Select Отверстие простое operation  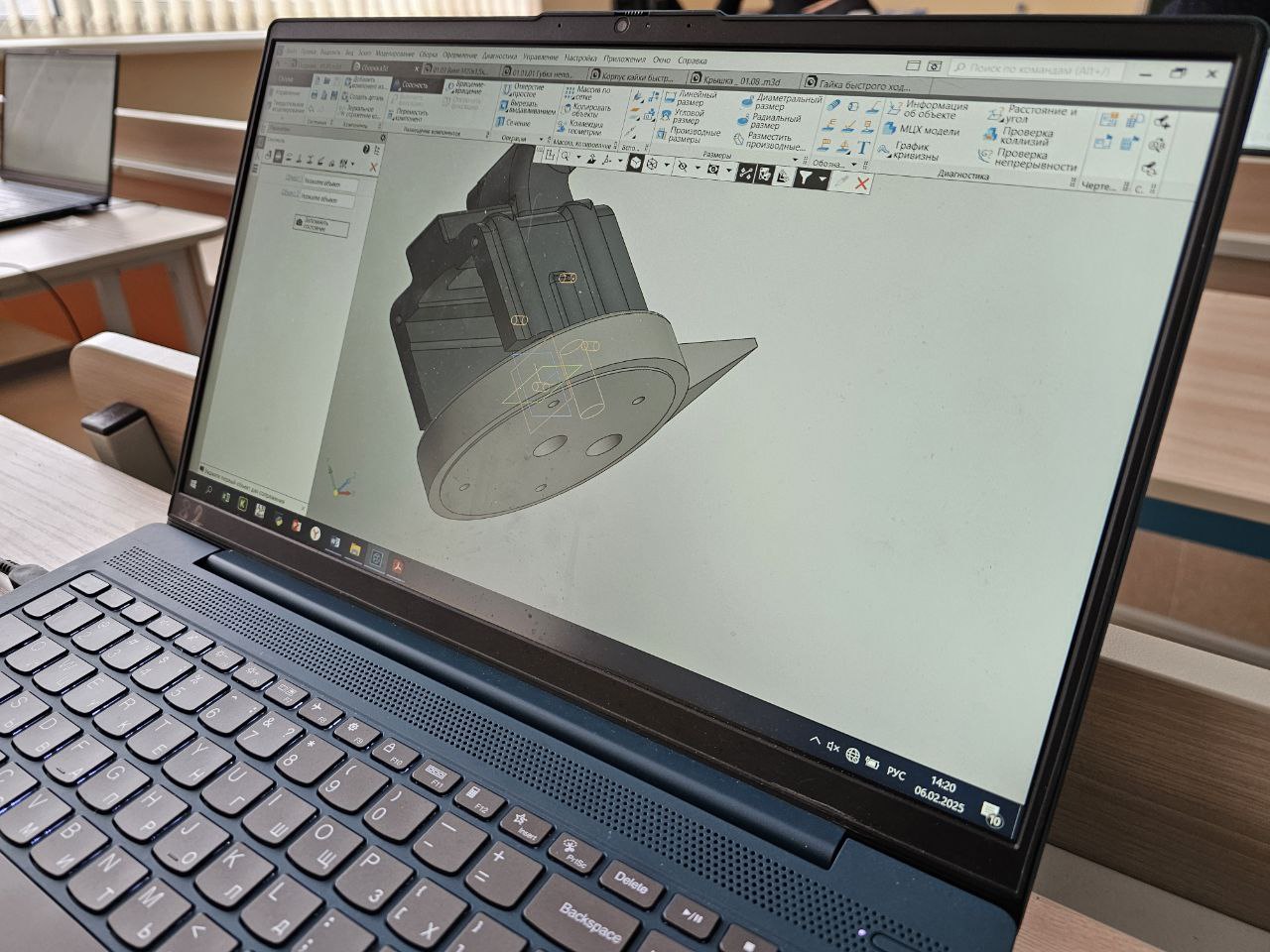pos(522,91)
